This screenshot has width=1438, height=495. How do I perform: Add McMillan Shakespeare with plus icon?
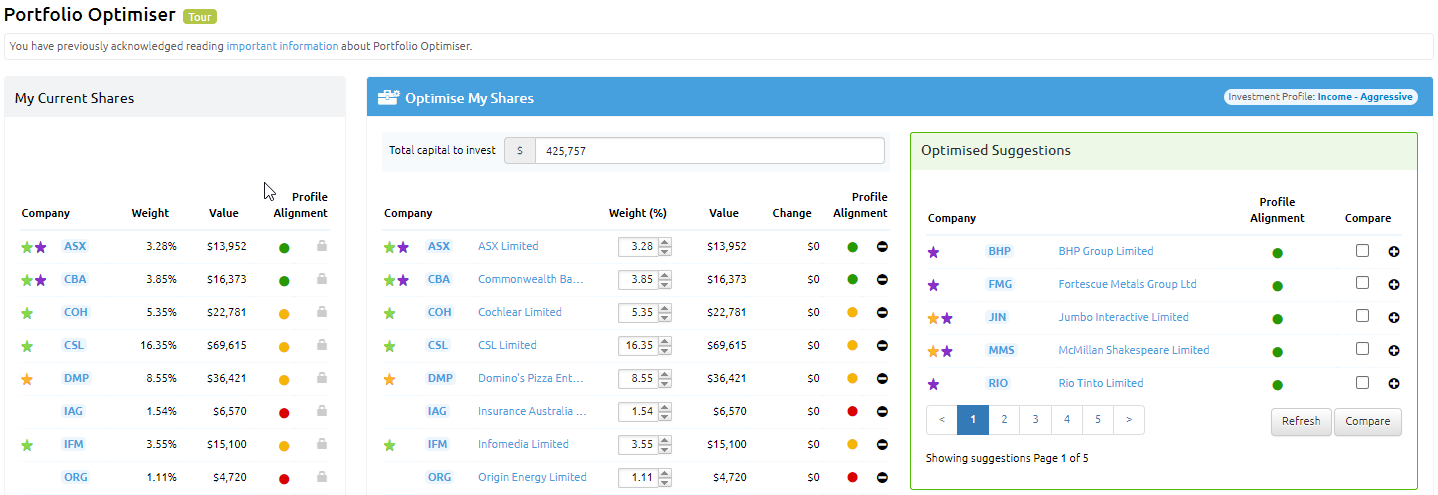point(1394,351)
